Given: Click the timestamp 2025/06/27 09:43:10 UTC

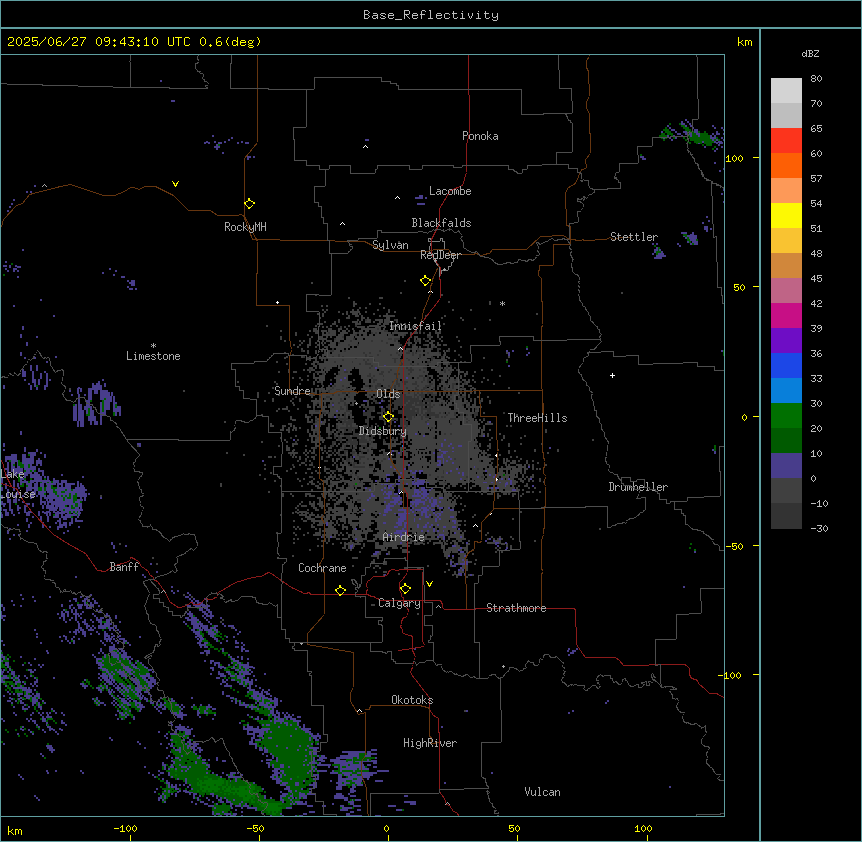Looking at the screenshot, I should point(98,42).
